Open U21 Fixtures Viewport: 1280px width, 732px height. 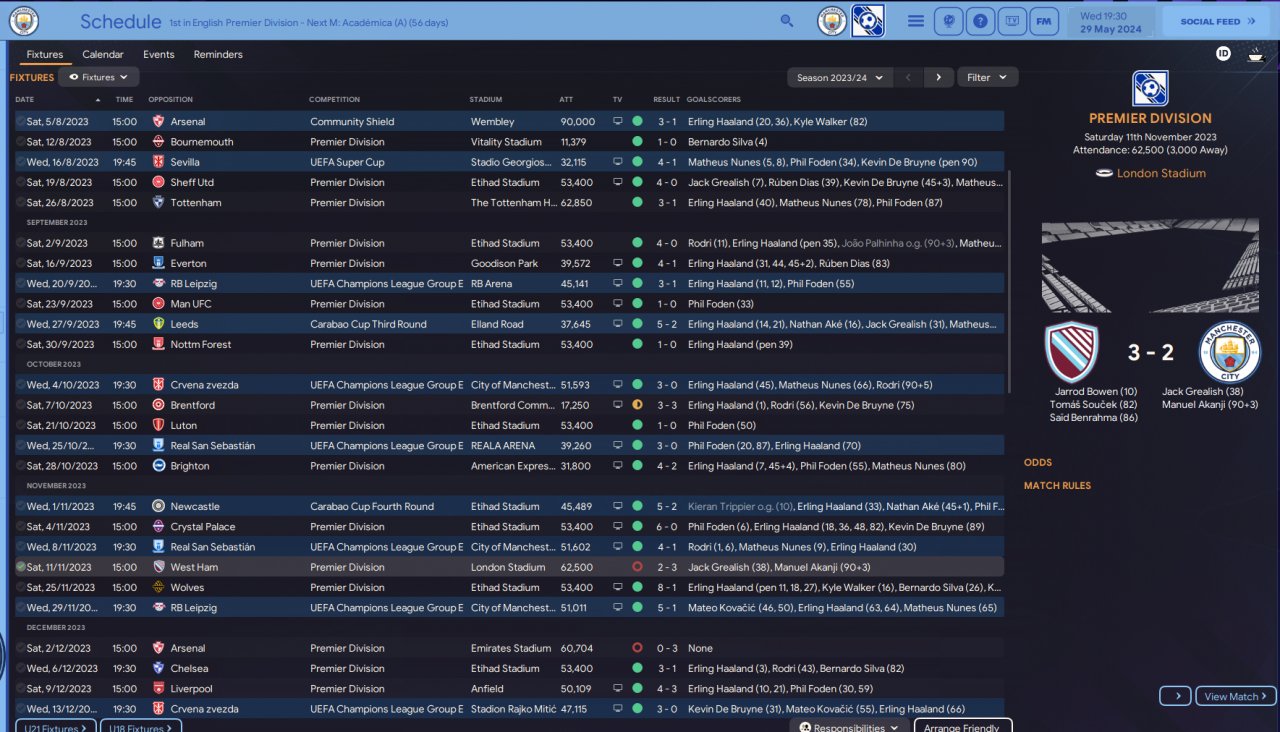(56, 727)
